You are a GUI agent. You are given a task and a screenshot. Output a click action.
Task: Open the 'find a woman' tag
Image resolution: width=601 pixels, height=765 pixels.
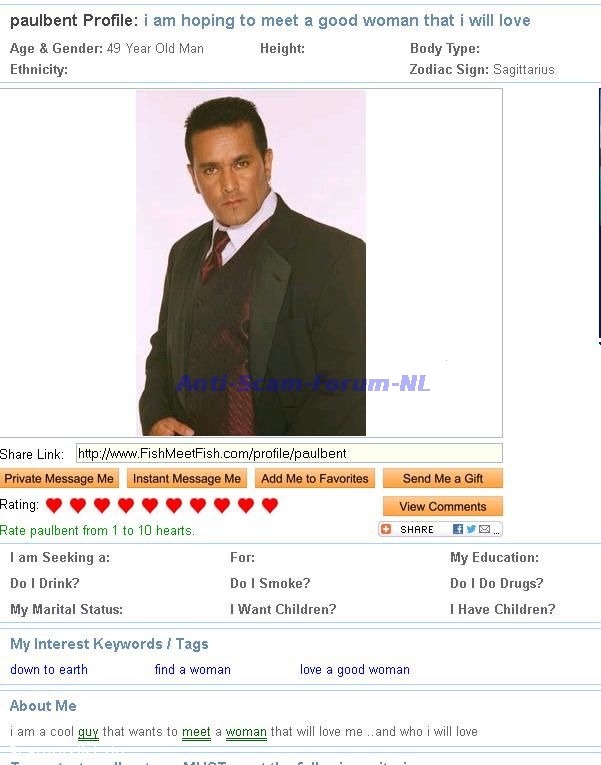[192, 669]
